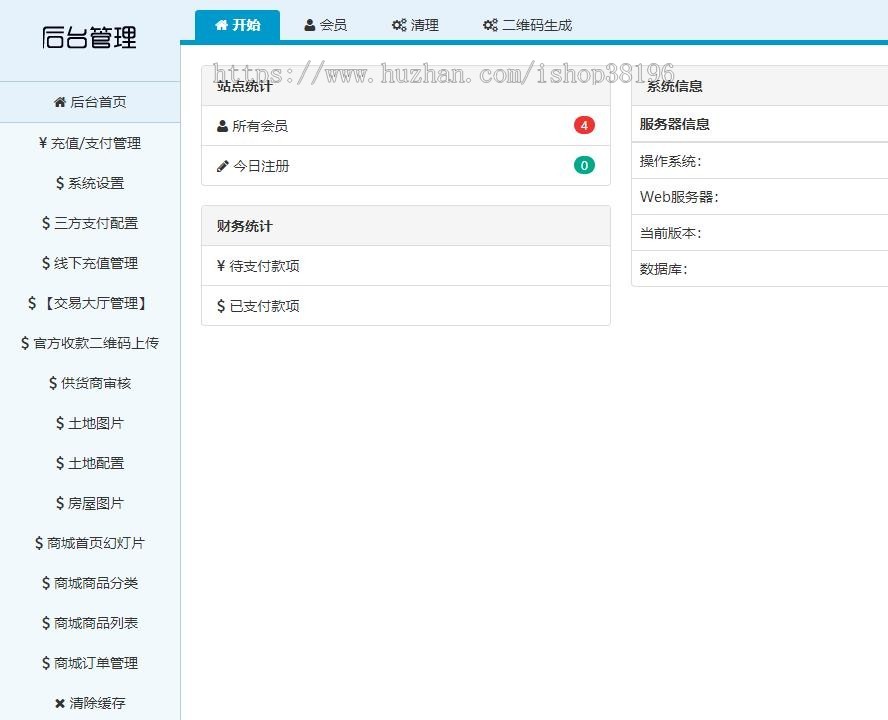Click the yen icon beside 充值/支付管理
The height and width of the screenshot is (720, 888).
(x=43, y=143)
